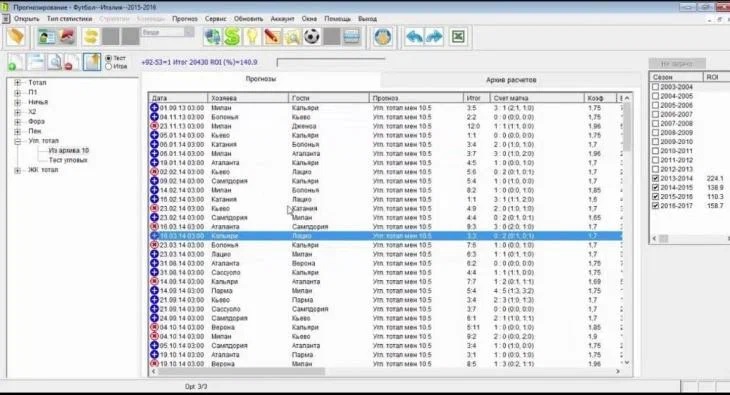Expand the Х2 tree node
Viewport: 730px width, 395px height.
pyautogui.click(x=18, y=112)
